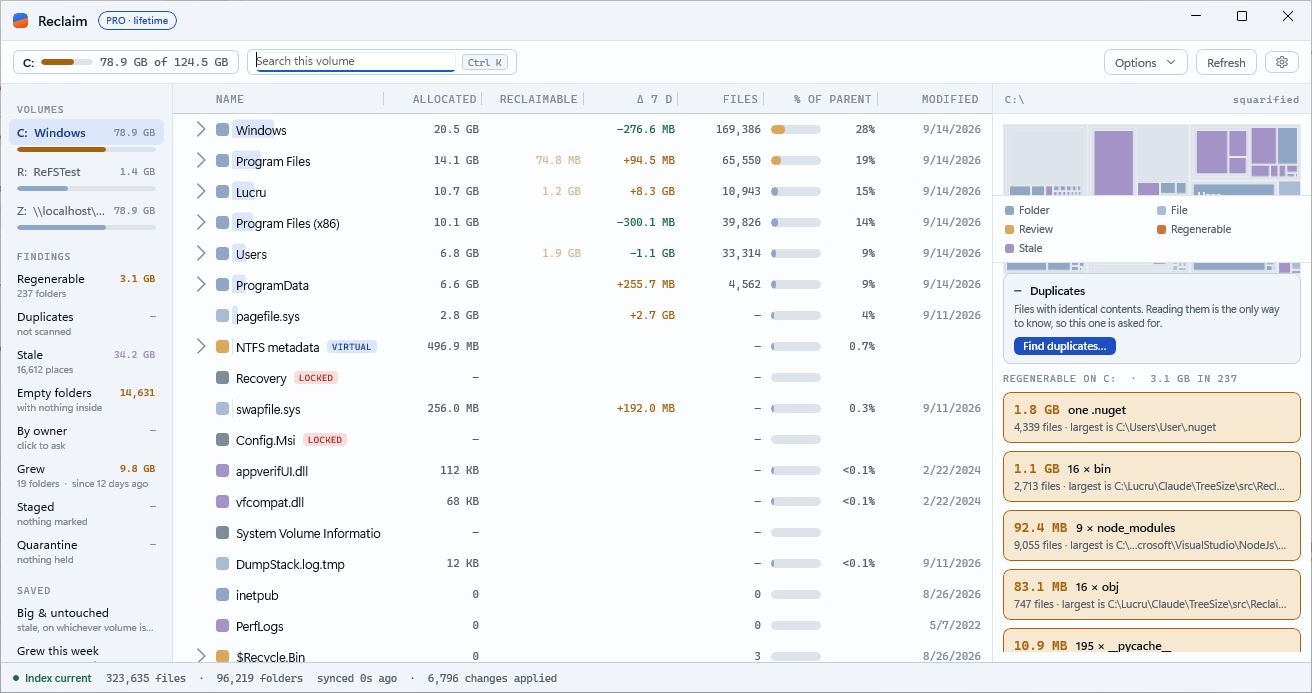The height and width of the screenshot is (693, 1312).
Task: Select the R: ReFSTest volume
Action: tap(86, 176)
